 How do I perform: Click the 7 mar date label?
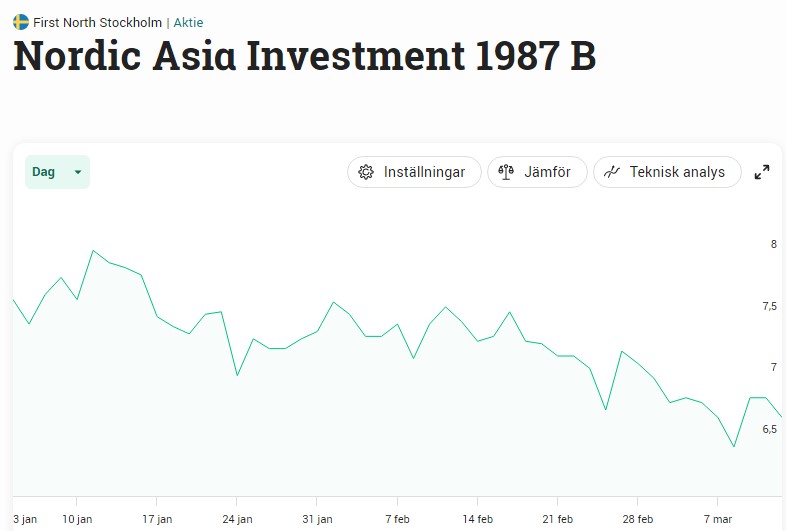[x=717, y=519]
